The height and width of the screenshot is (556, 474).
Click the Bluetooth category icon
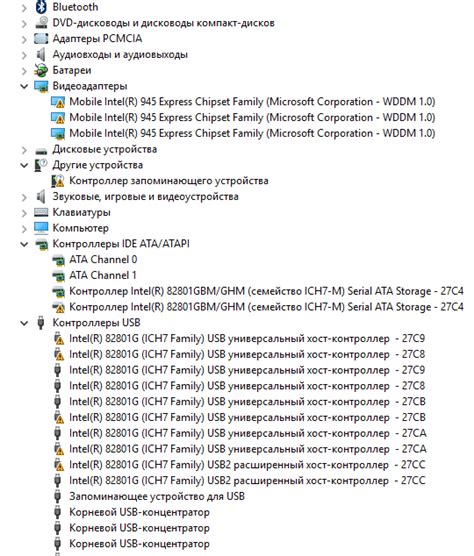pyautogui.click(x=41, y=7)
